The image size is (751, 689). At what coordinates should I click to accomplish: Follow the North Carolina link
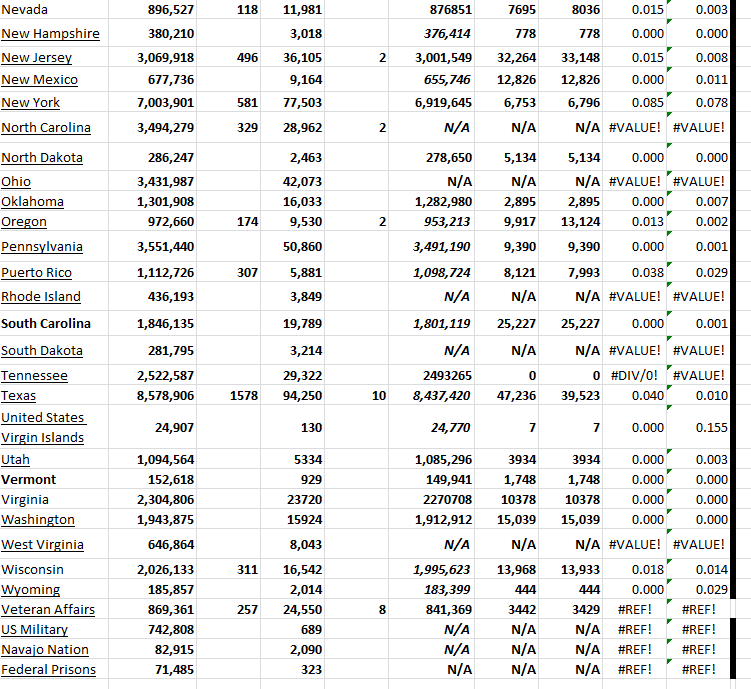tap(46, 127)
